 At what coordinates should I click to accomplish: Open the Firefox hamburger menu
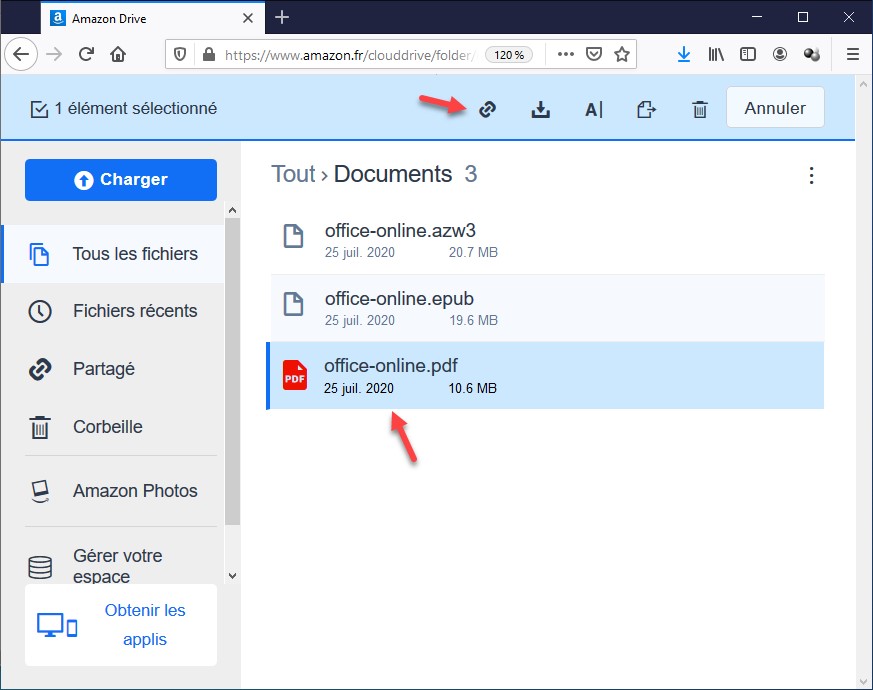[x=852, y=55]
